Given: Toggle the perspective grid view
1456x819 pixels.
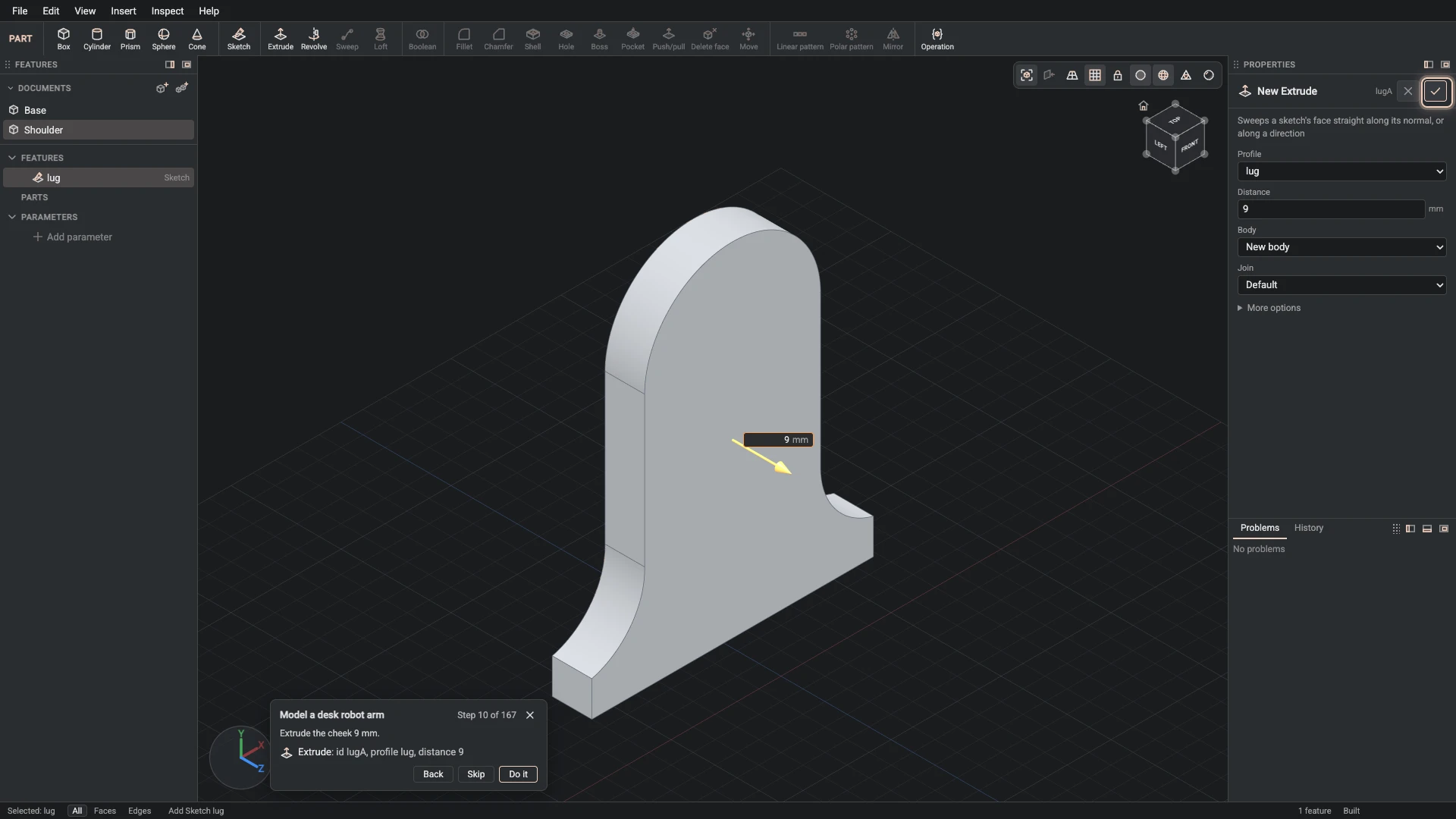Looking at the screenshot, I should [x=1072, y=75].
